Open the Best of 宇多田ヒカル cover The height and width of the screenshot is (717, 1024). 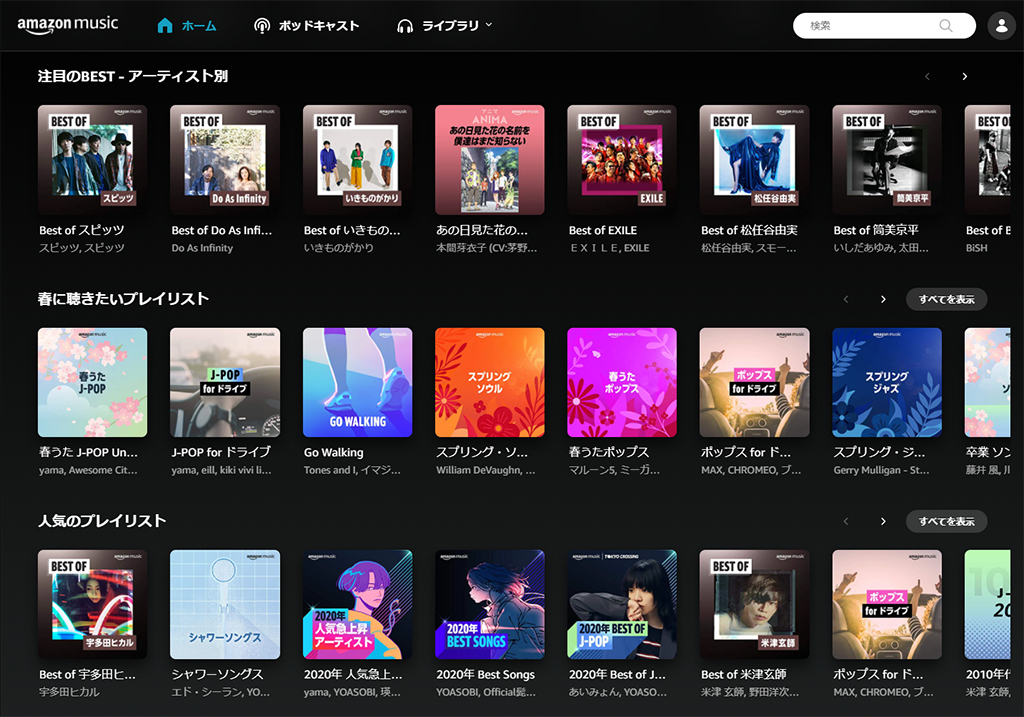coord(92,604)
